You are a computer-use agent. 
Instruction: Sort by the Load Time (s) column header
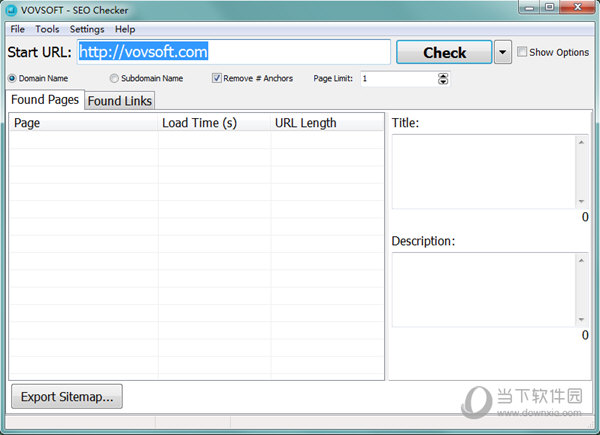tap(214, 123)
